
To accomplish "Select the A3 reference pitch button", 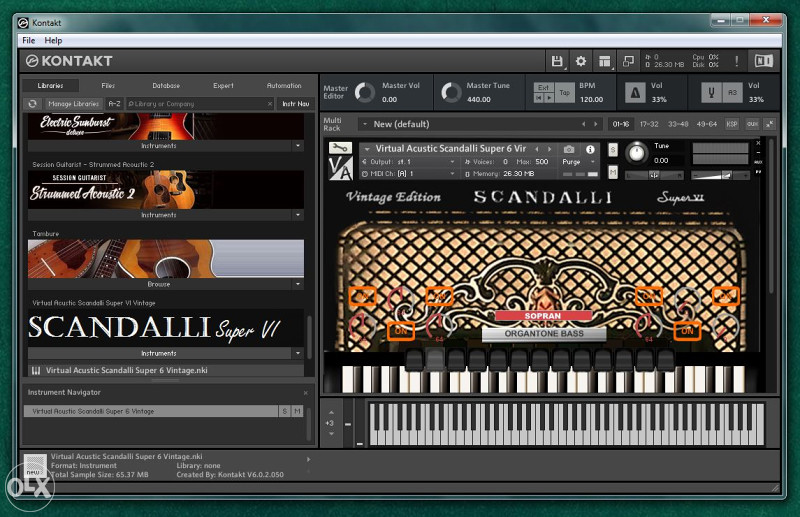I will (732, 92).
